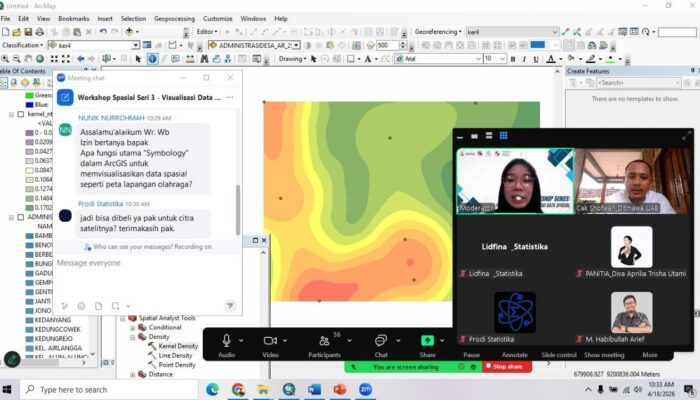Click the Type here to search box

[x=108, y=390]
